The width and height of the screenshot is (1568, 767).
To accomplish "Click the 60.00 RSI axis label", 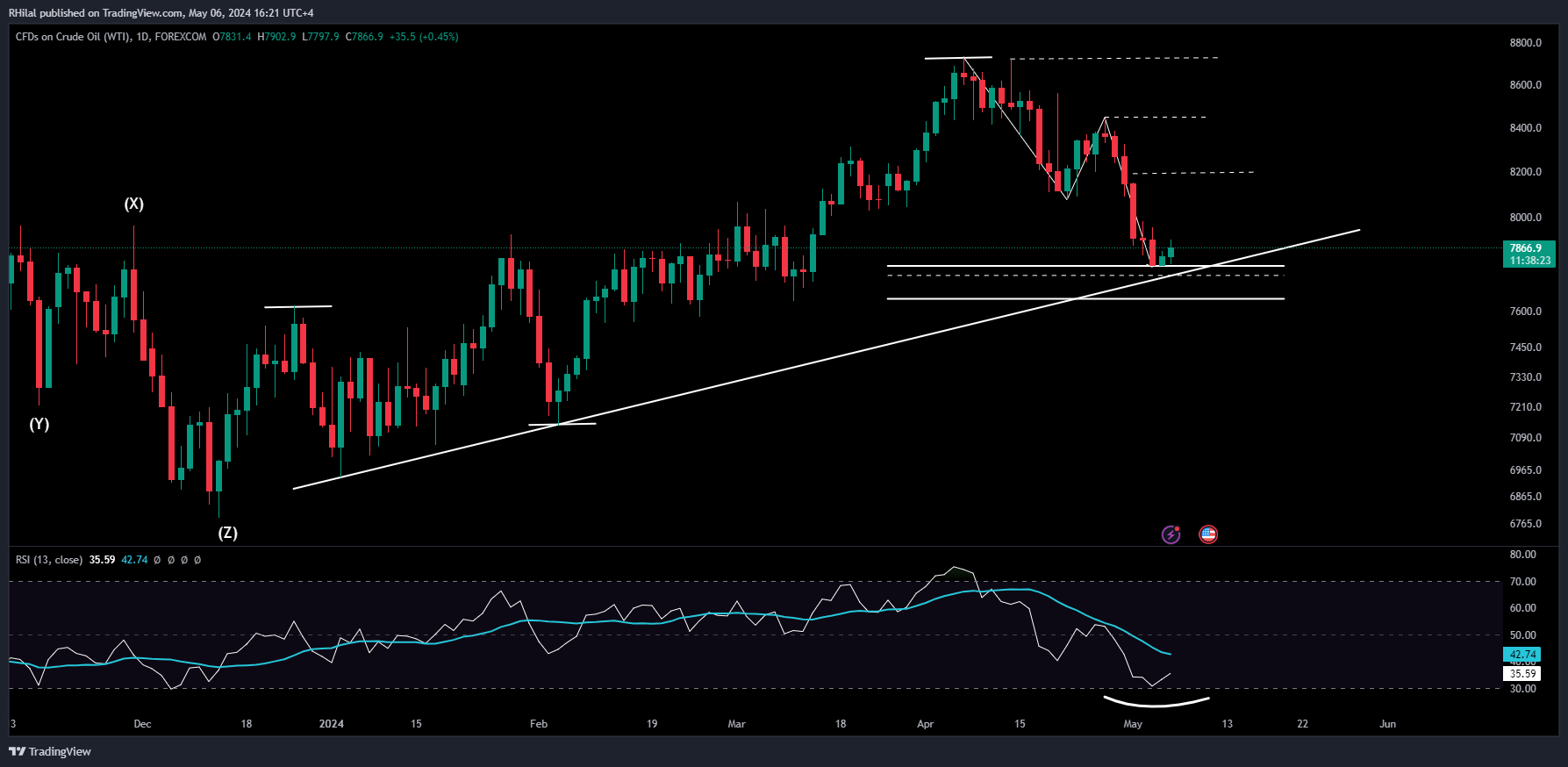I will point(1522,608).
